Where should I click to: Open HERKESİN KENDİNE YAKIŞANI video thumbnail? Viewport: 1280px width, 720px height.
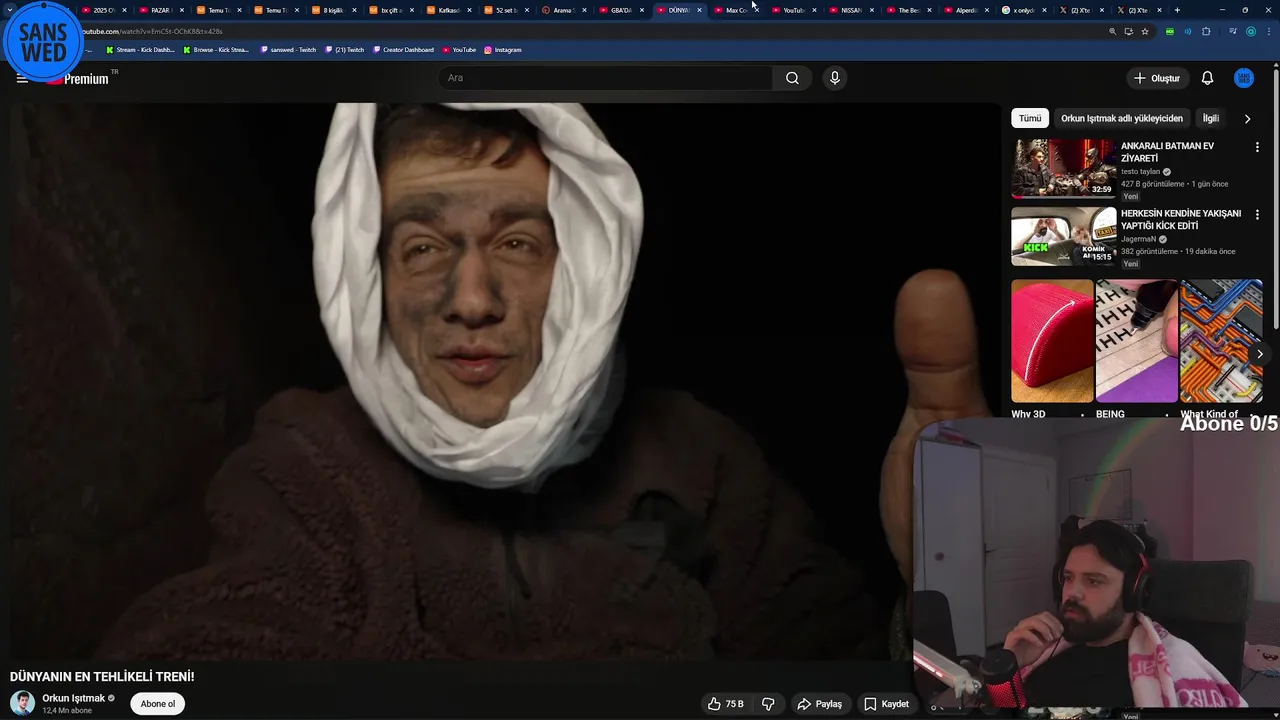(1063, 236)
